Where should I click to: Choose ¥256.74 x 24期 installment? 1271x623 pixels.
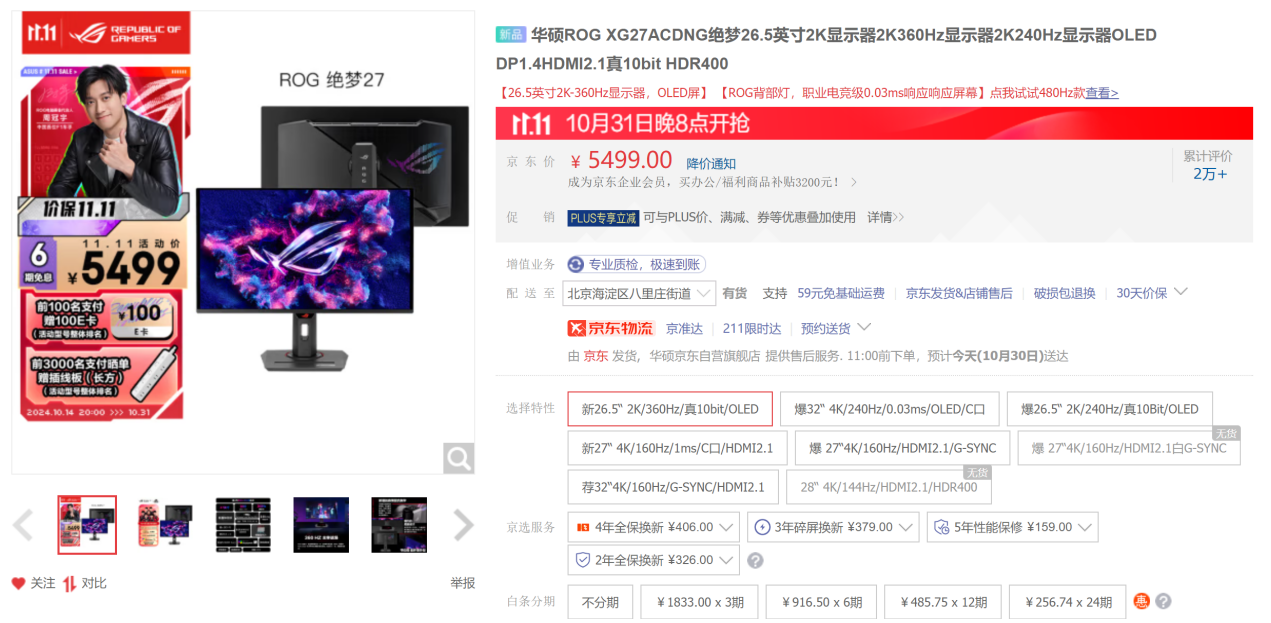point(1067,602)
